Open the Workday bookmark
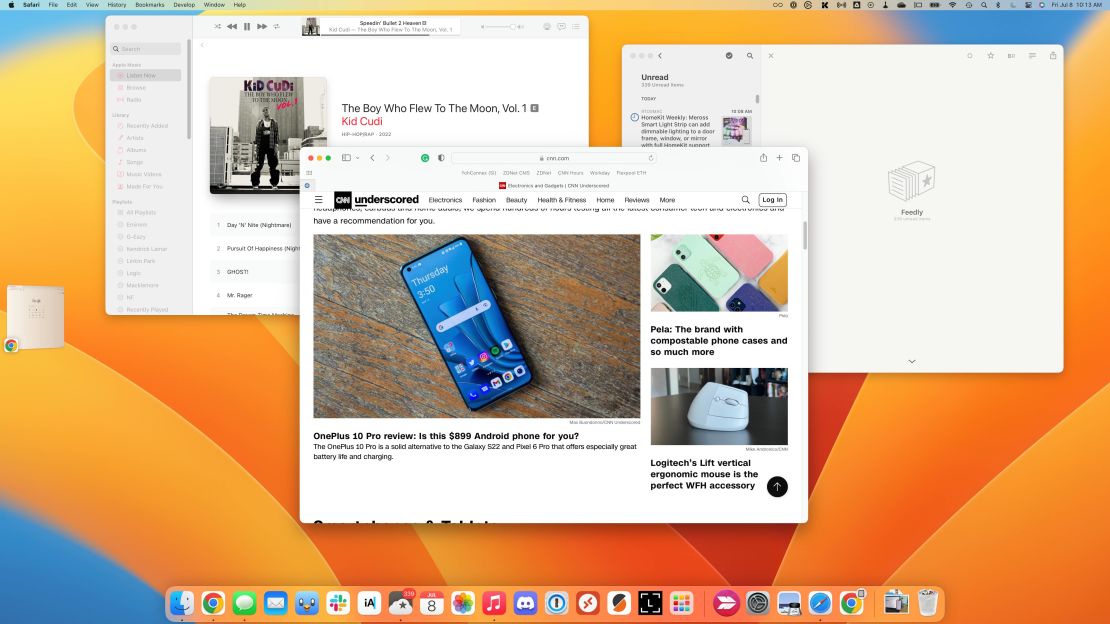Viewport: 1110px width, 624px height. [x=600, y=173]
